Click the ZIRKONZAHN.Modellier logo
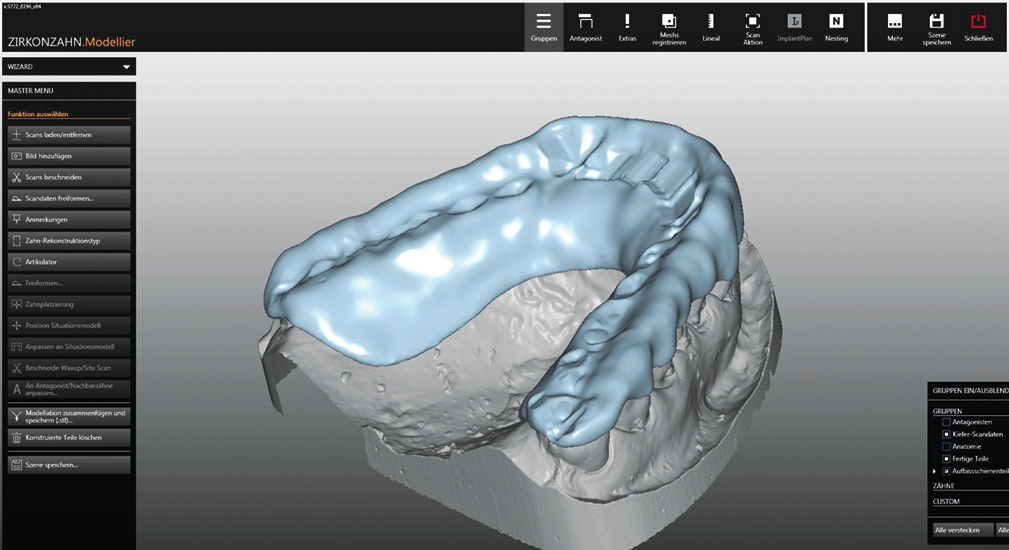 click(x=71, y=42)
